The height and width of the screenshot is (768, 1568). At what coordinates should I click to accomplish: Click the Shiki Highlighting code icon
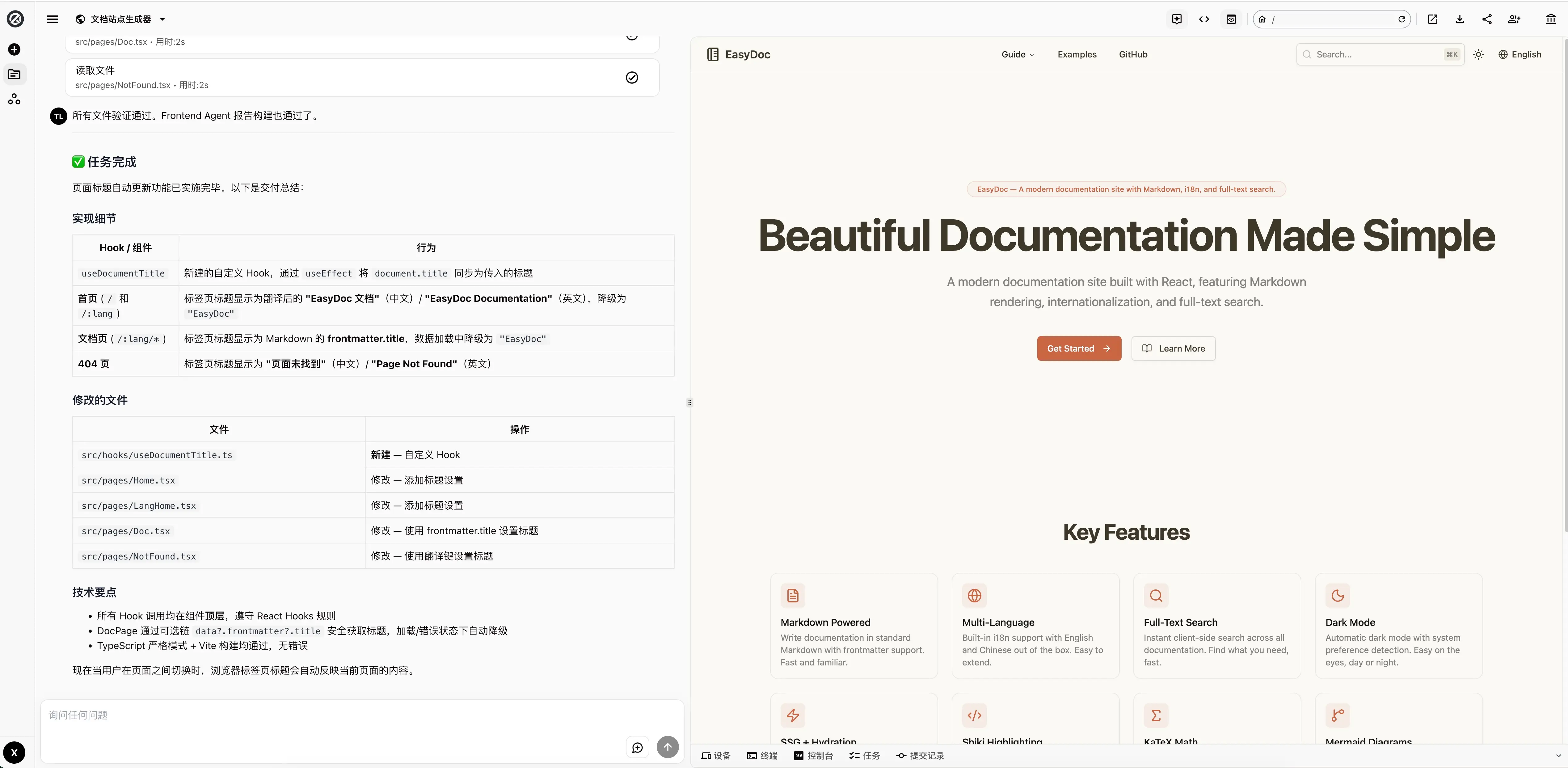coord(974,716)
